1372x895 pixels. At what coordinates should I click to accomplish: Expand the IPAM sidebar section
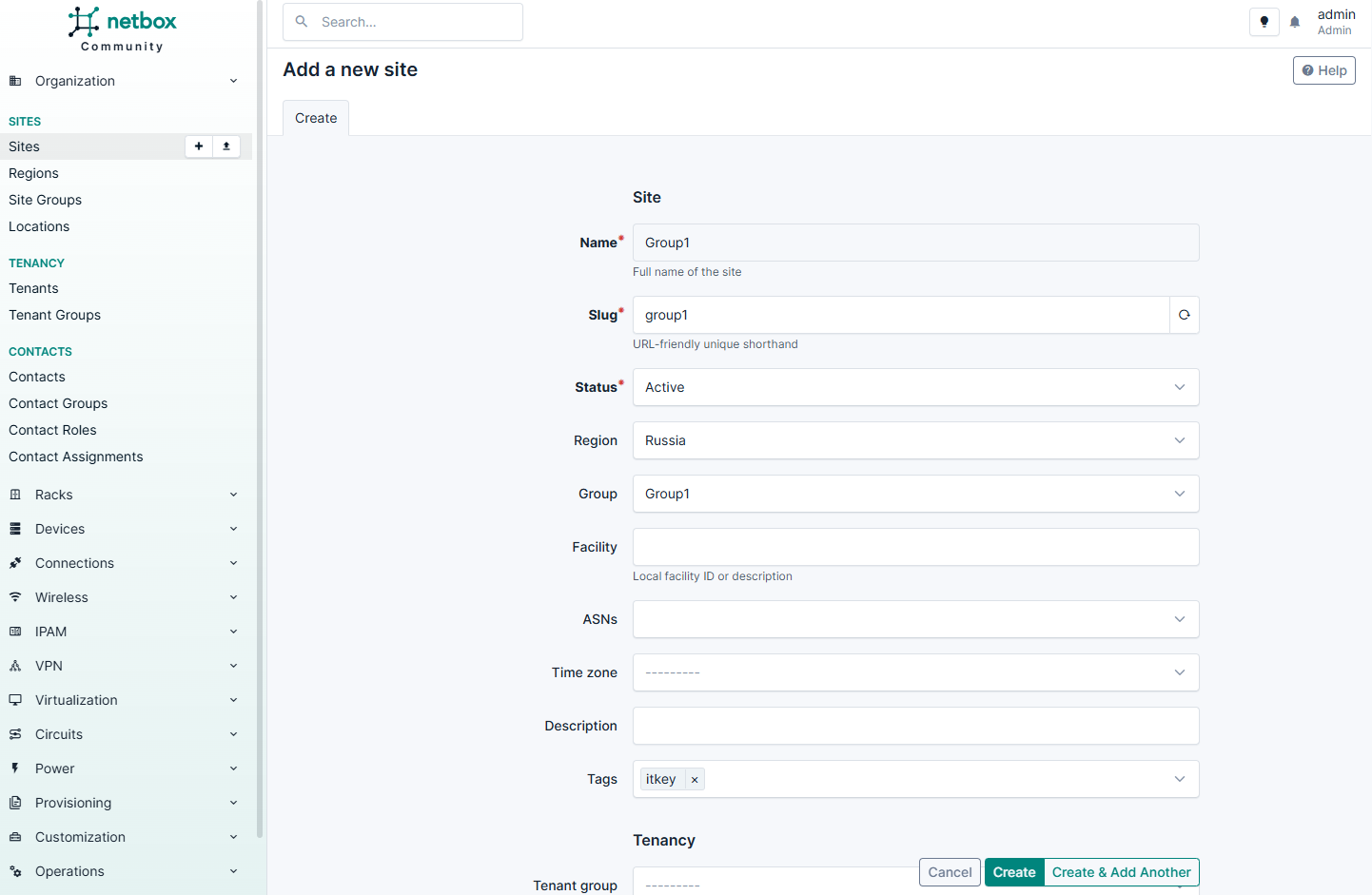[x=122, y=632]
